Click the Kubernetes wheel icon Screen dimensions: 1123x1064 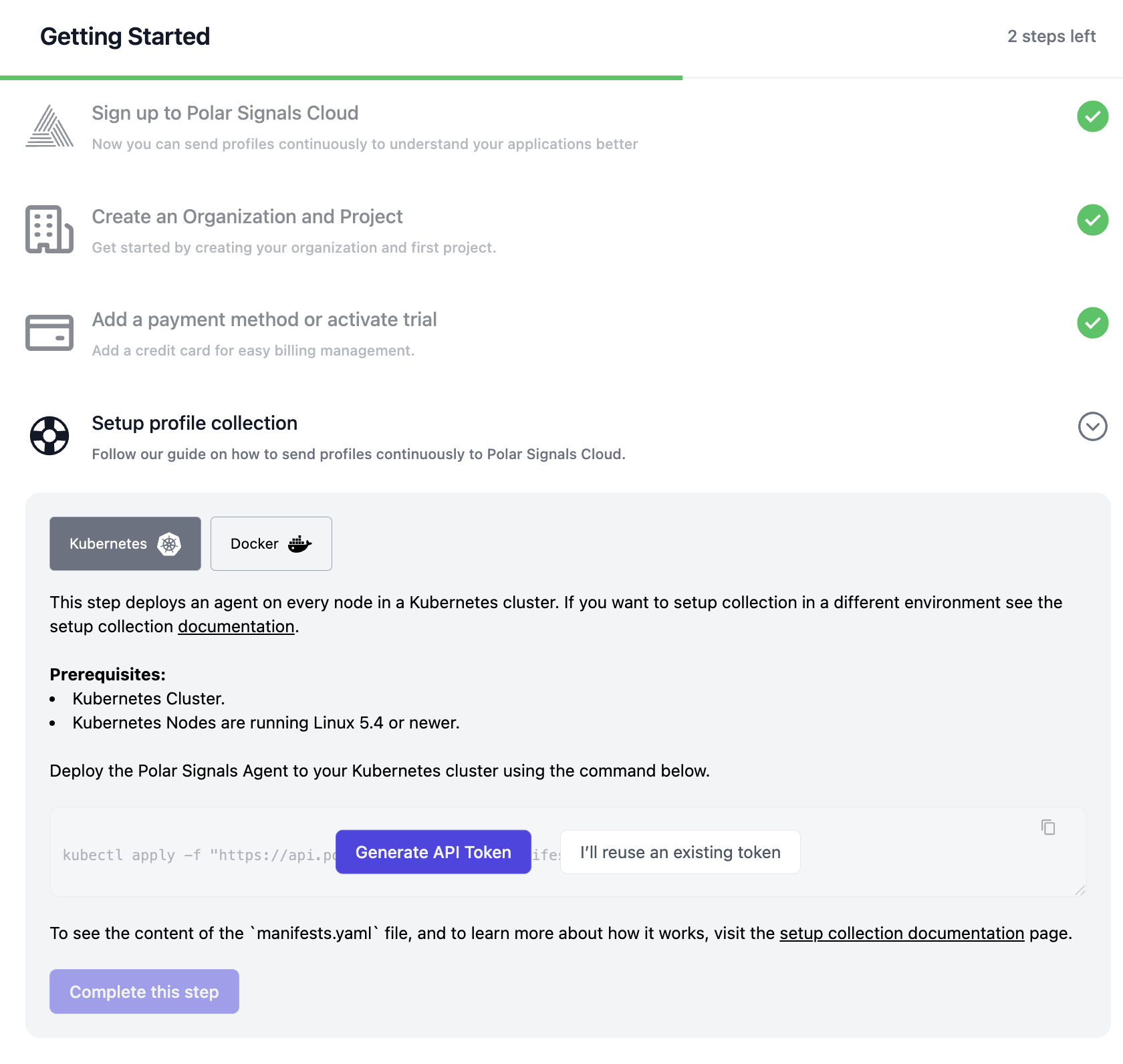(x=169, y=543)
